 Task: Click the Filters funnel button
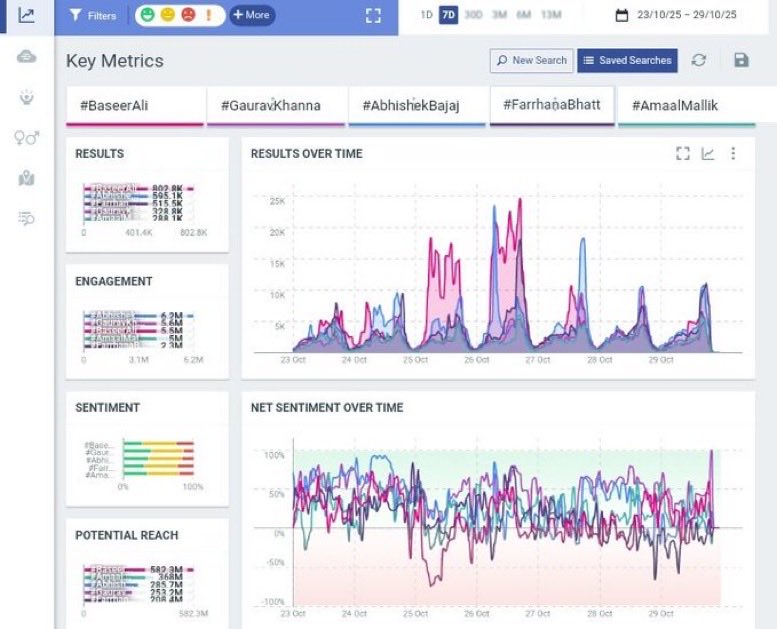coord(93,15)
